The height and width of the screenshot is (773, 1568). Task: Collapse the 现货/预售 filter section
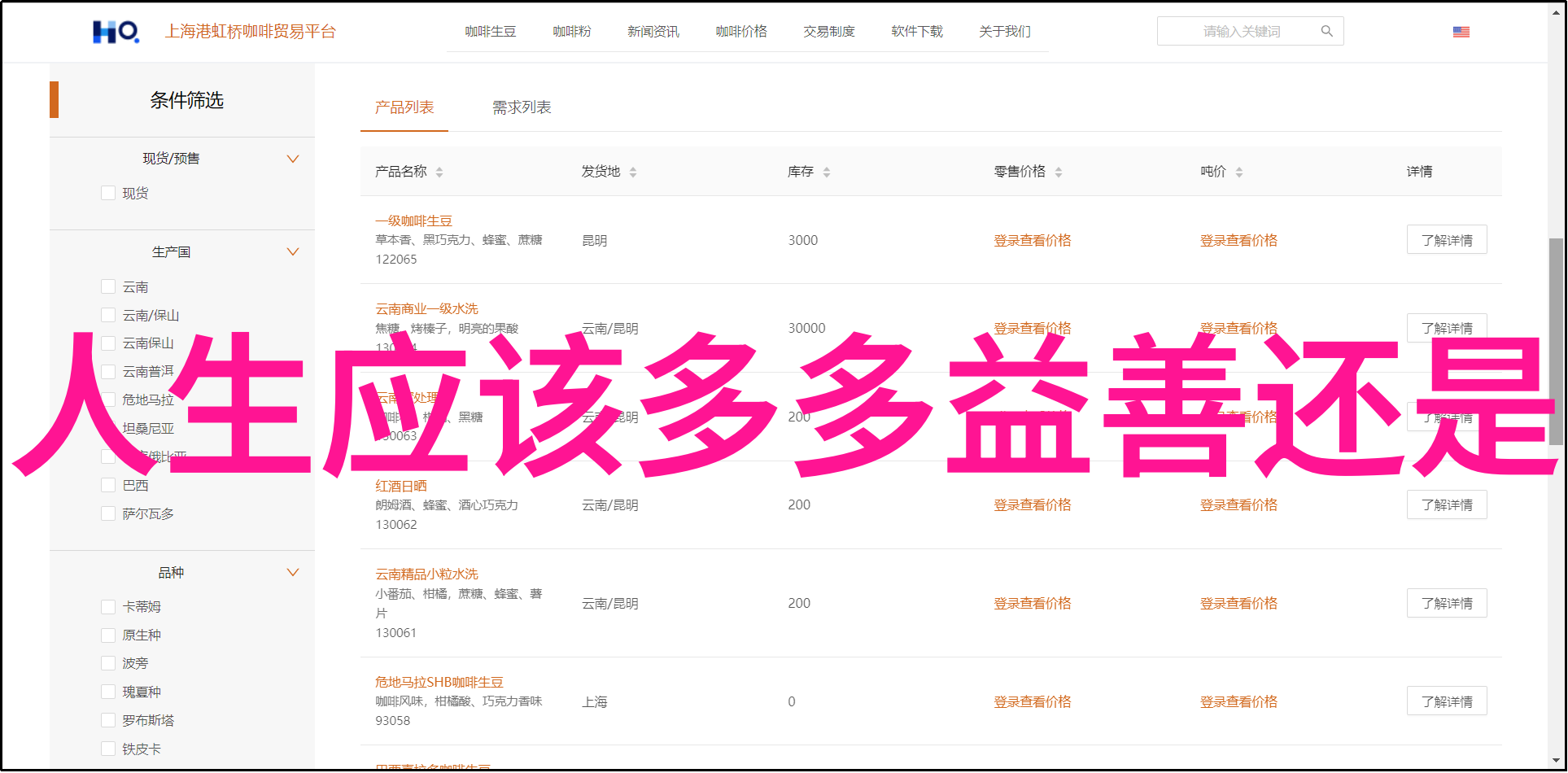click(x=293, y=159)
